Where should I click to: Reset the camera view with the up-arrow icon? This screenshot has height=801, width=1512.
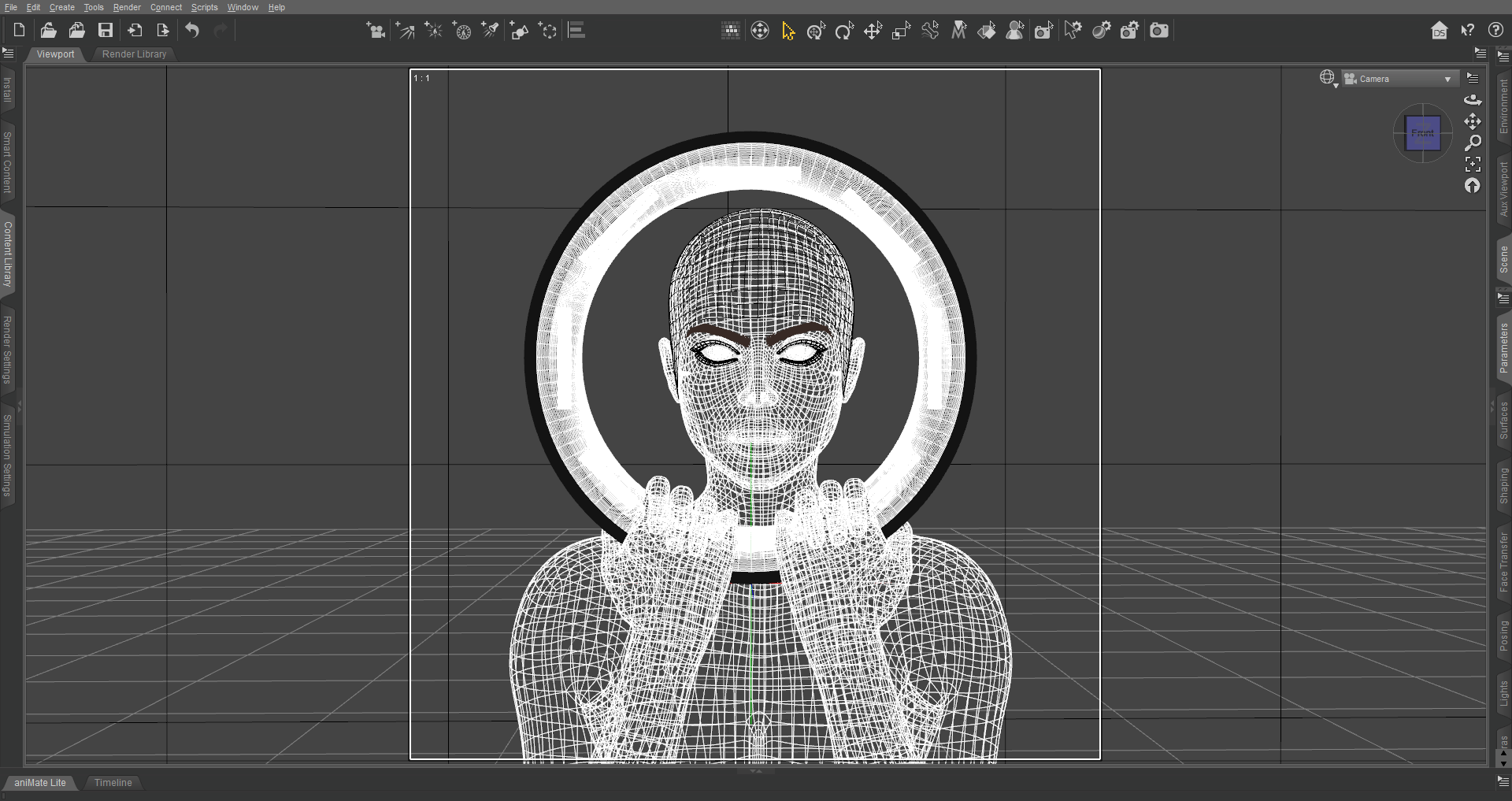point(1473,186)
